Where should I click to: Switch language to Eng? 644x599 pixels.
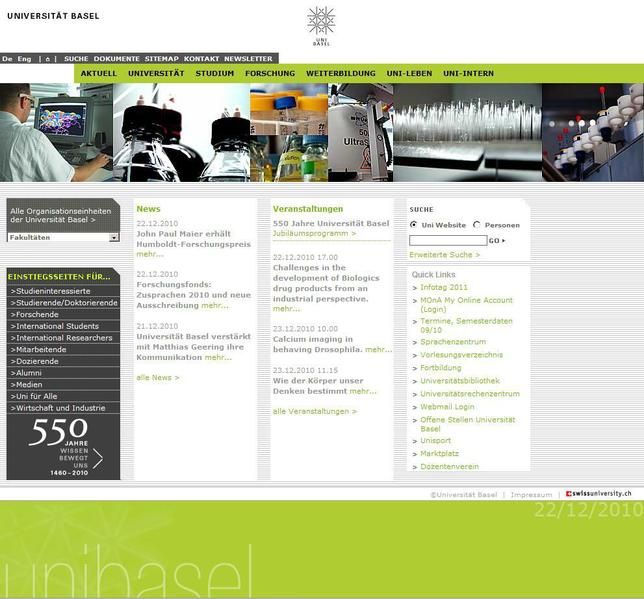[24, 59]
